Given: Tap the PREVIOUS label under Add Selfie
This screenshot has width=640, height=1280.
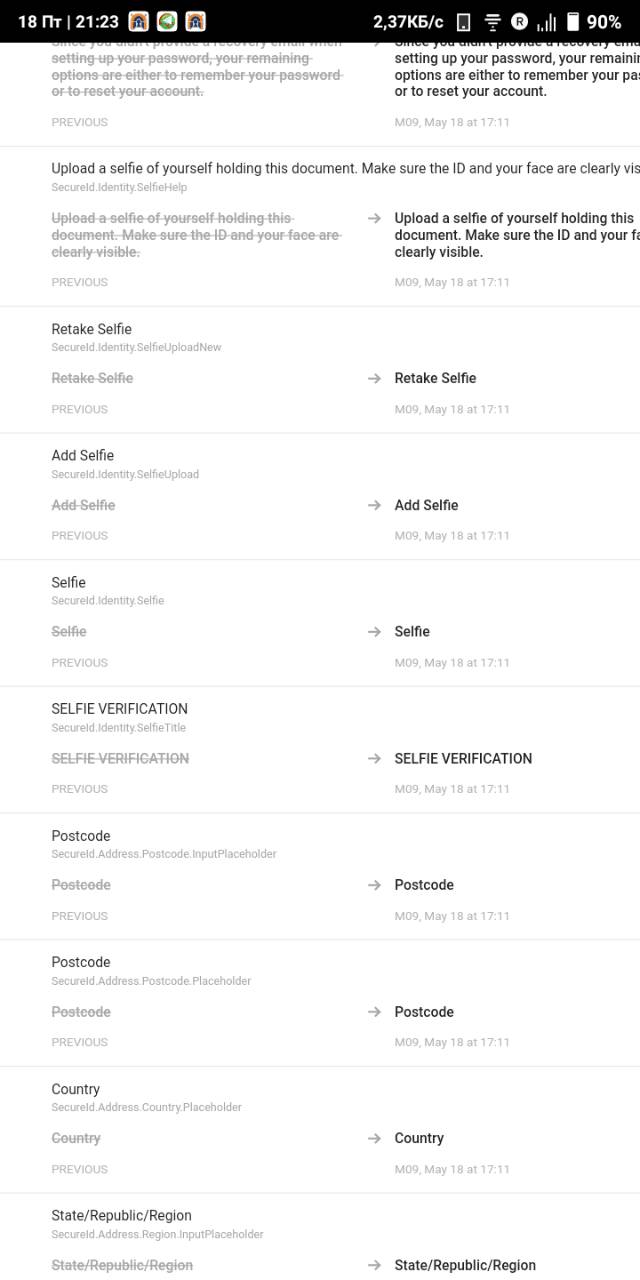Looking at the screenshot, I should [x=79, y=536].
